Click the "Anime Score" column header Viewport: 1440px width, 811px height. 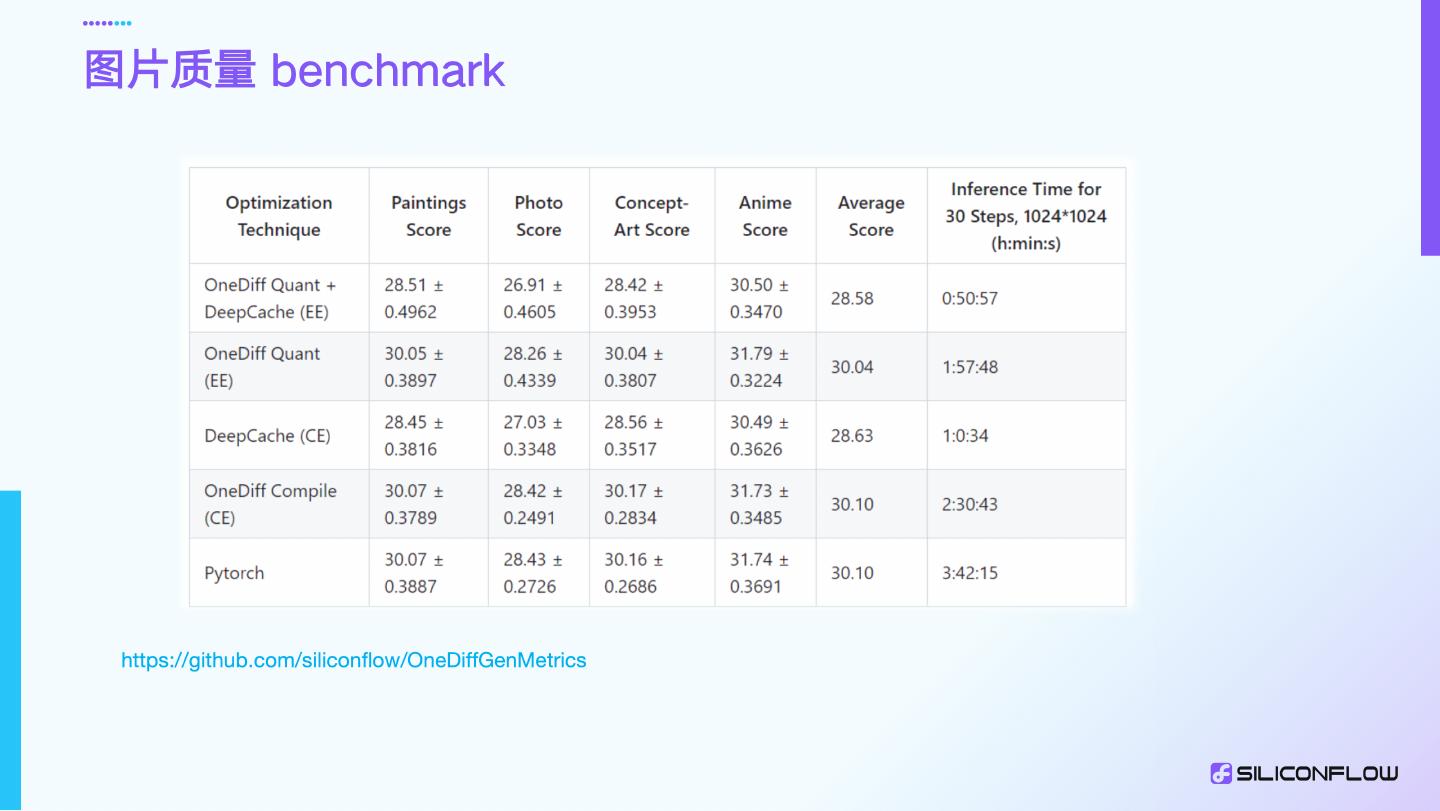click(765, 216)
